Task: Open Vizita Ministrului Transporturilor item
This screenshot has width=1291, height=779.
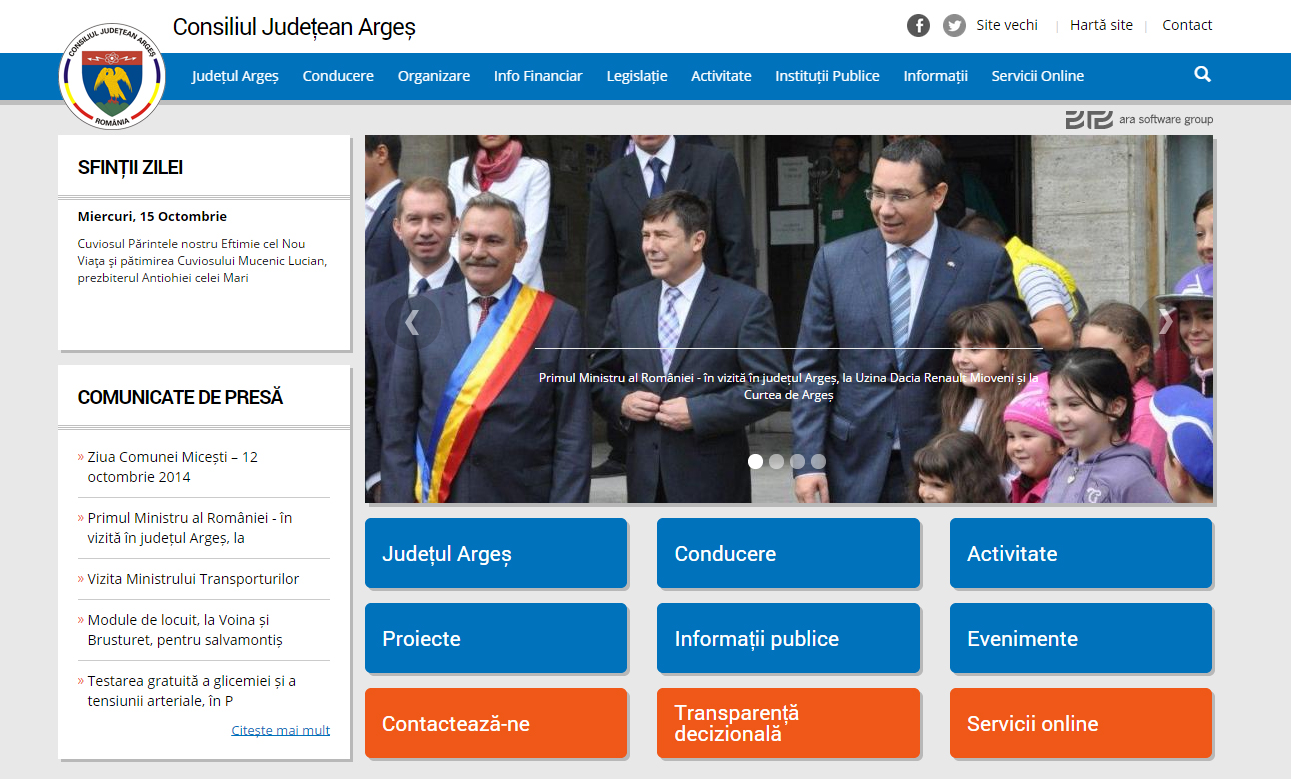Action: click(193, 579)
